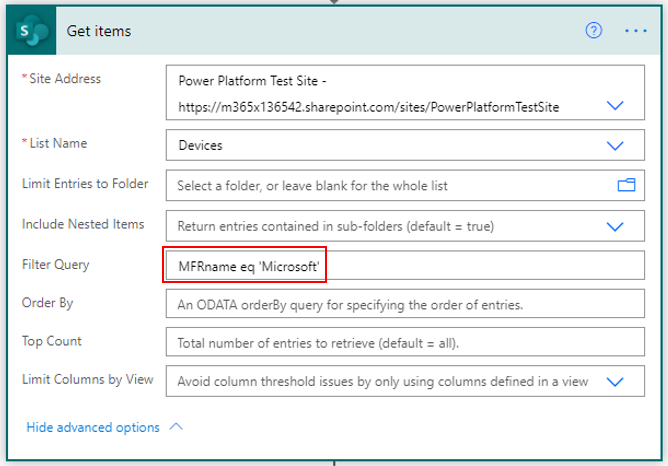Collapse using the upward chevron icon
The width and height of the screenshot is (668, 466).
tap(176, 426)
